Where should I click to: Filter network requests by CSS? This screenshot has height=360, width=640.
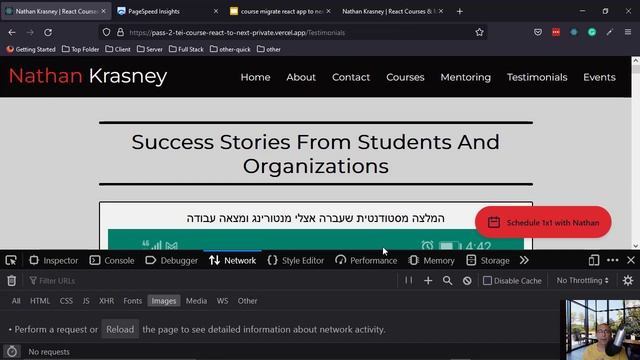[x=66, y=301]
